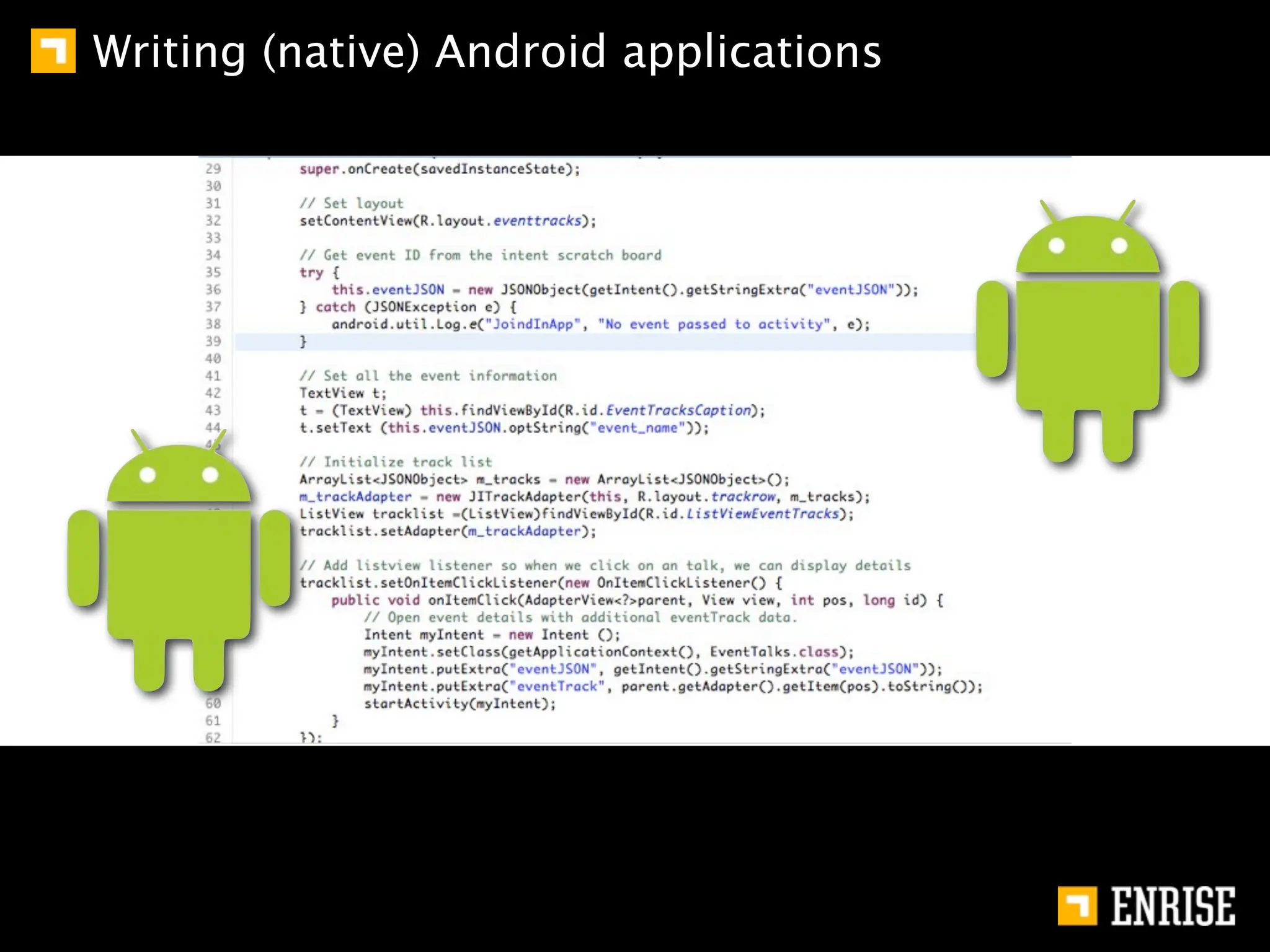Screen dimensions: 1270x952
Task: Click the myIntent.putExtra("eventTrack" line
Action: pos(673,686)
